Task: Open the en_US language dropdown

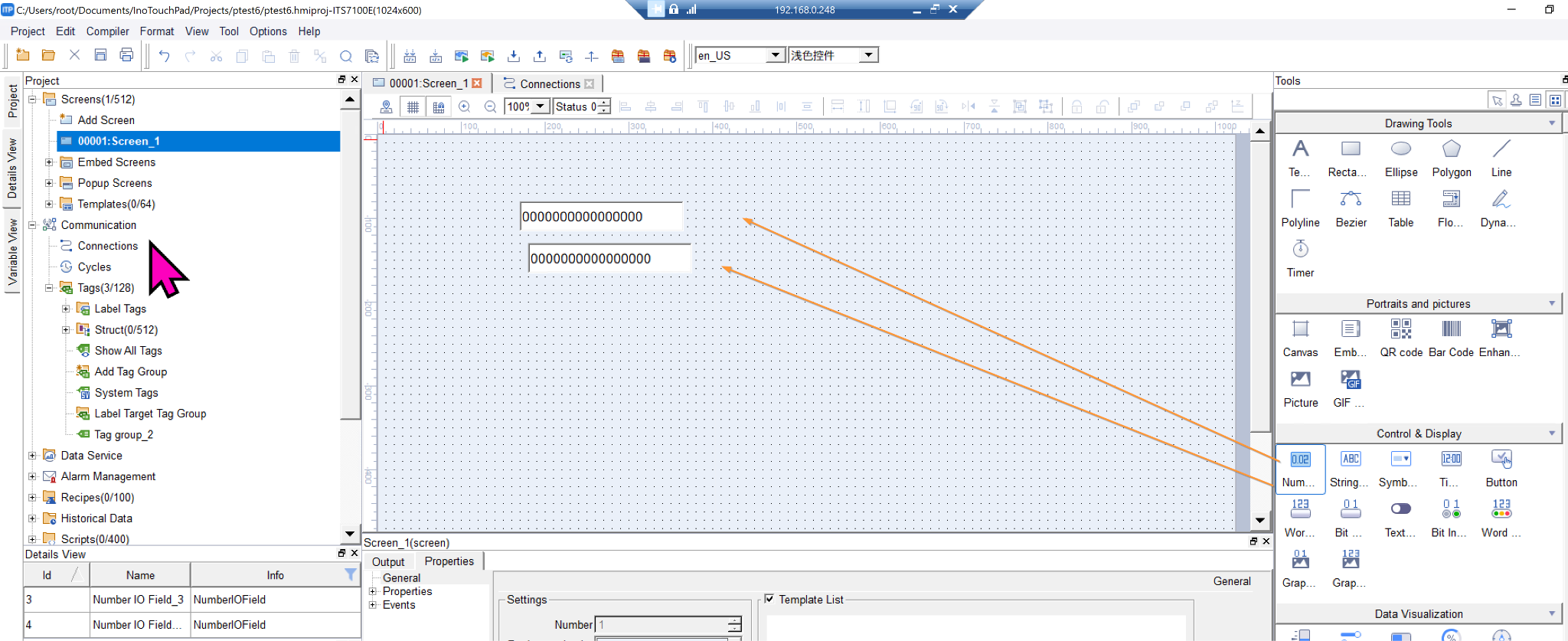Action: click(775, 55)
